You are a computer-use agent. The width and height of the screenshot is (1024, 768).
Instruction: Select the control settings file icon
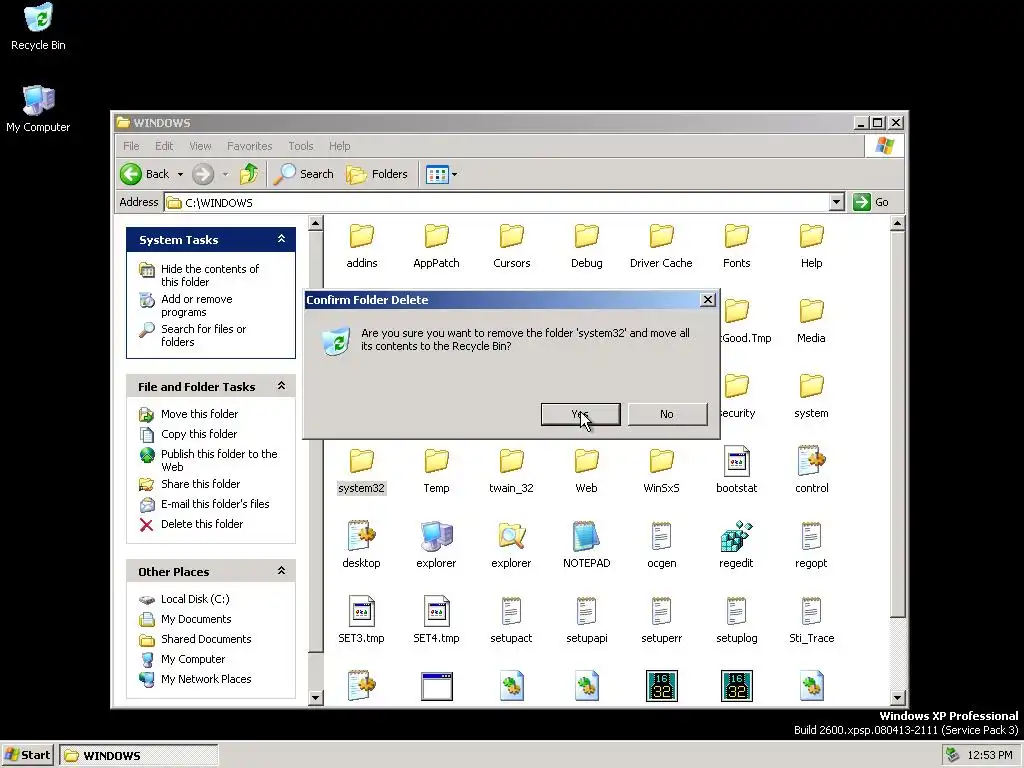811,461
